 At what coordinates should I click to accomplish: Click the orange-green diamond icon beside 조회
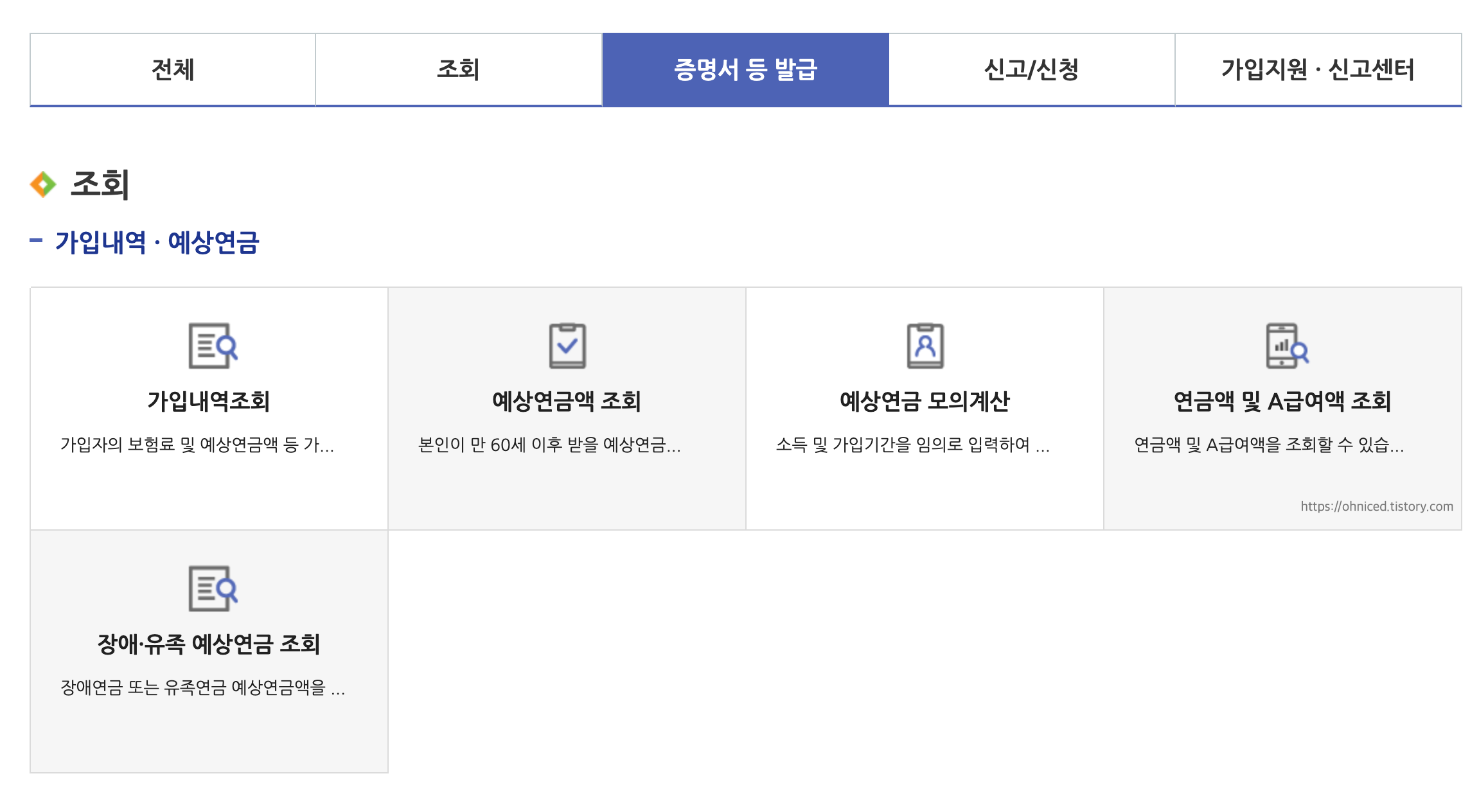[x=43, y=184]
